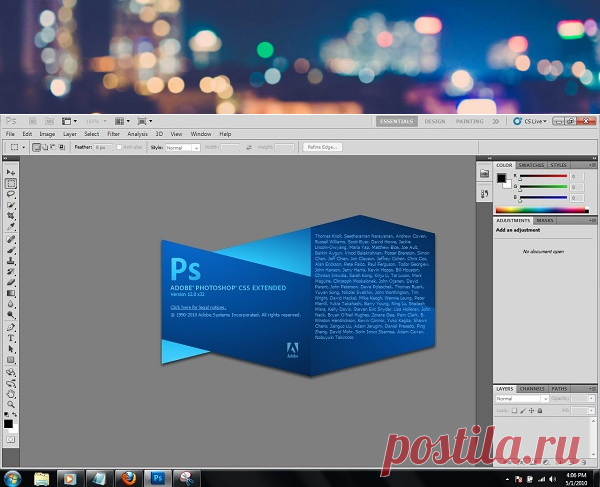The width and height of the screenshot is (600, 487).
Task: Open the Color panel options menu
Action: point(593,165)
